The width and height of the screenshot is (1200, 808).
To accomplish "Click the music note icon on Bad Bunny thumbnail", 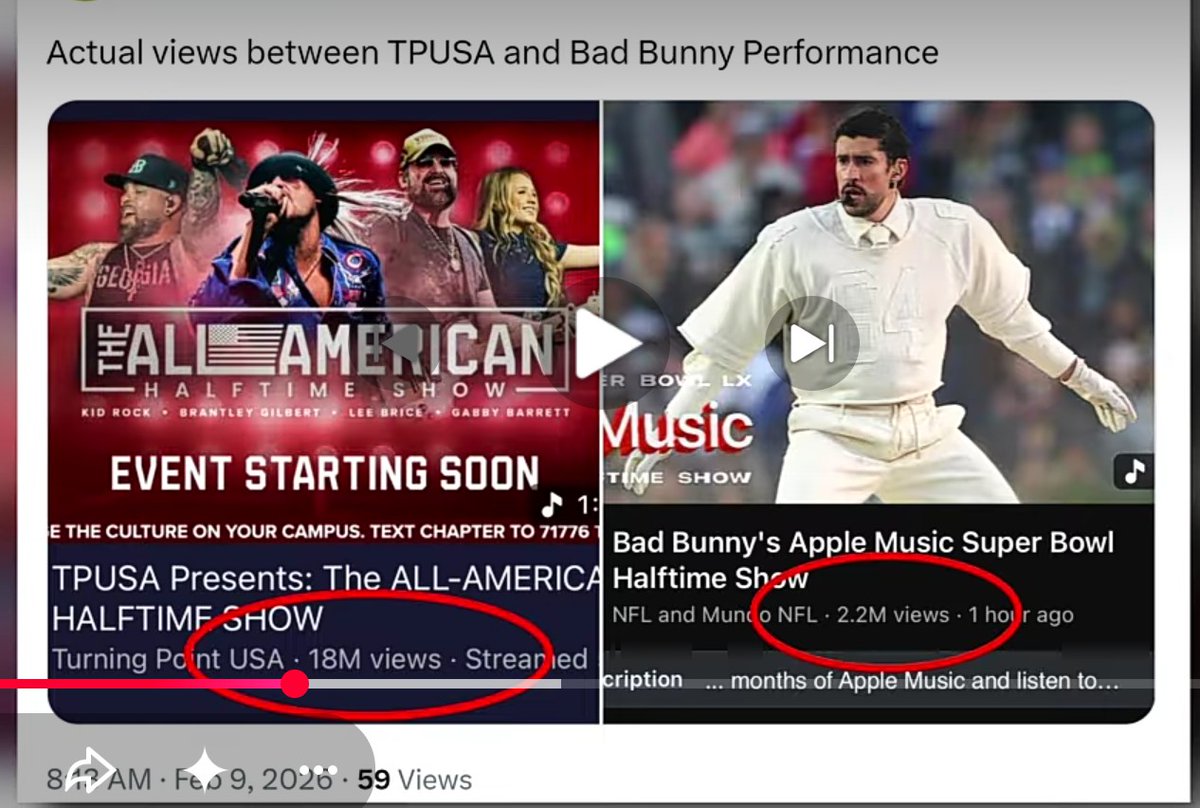I will [x=1134, y=472].
